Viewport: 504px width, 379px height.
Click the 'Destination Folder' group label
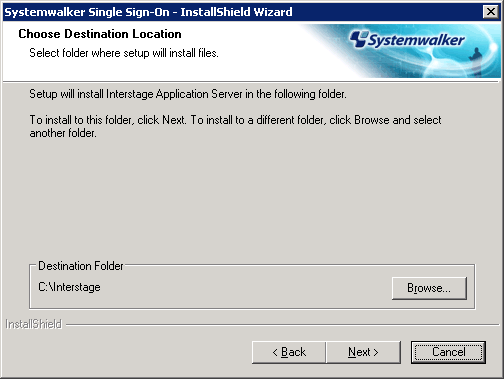tap(81, 266)
